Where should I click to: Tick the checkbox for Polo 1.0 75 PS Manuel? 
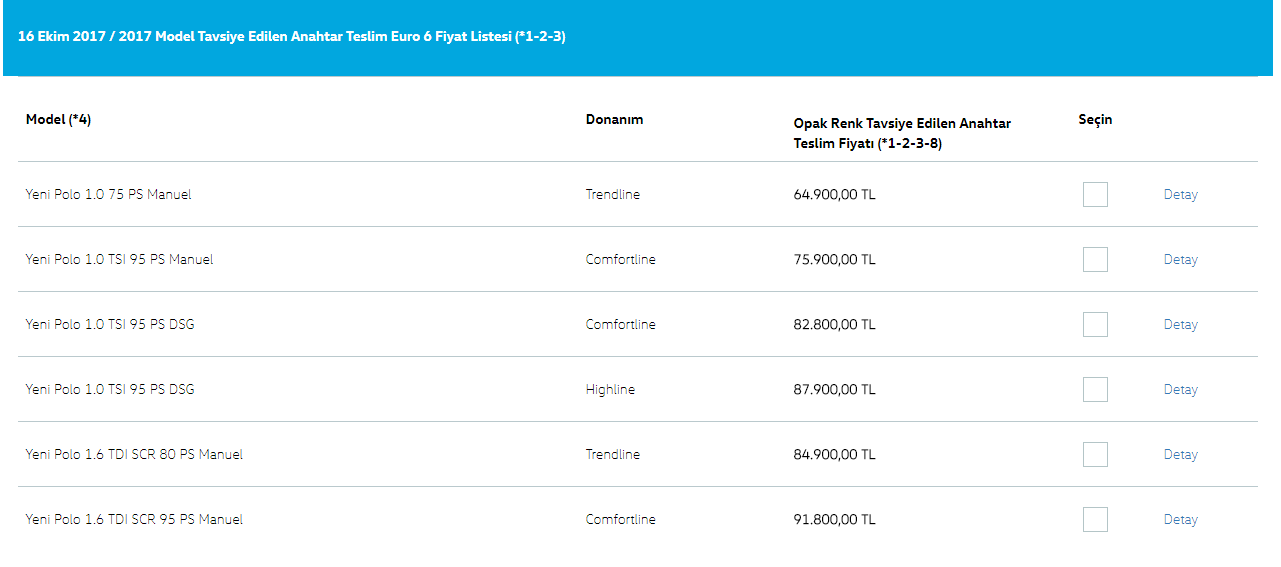point(1095,194)
